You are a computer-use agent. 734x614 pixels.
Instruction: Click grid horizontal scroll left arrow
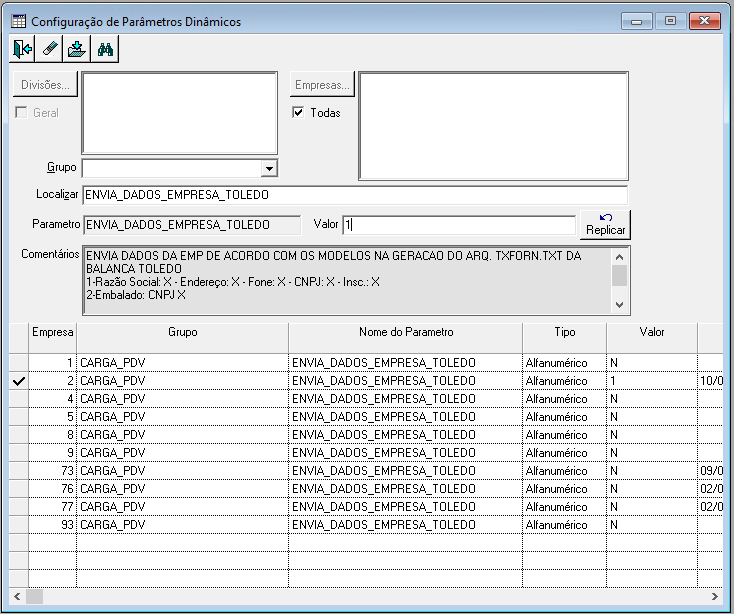pyautogui.click(x=17, y=596)
